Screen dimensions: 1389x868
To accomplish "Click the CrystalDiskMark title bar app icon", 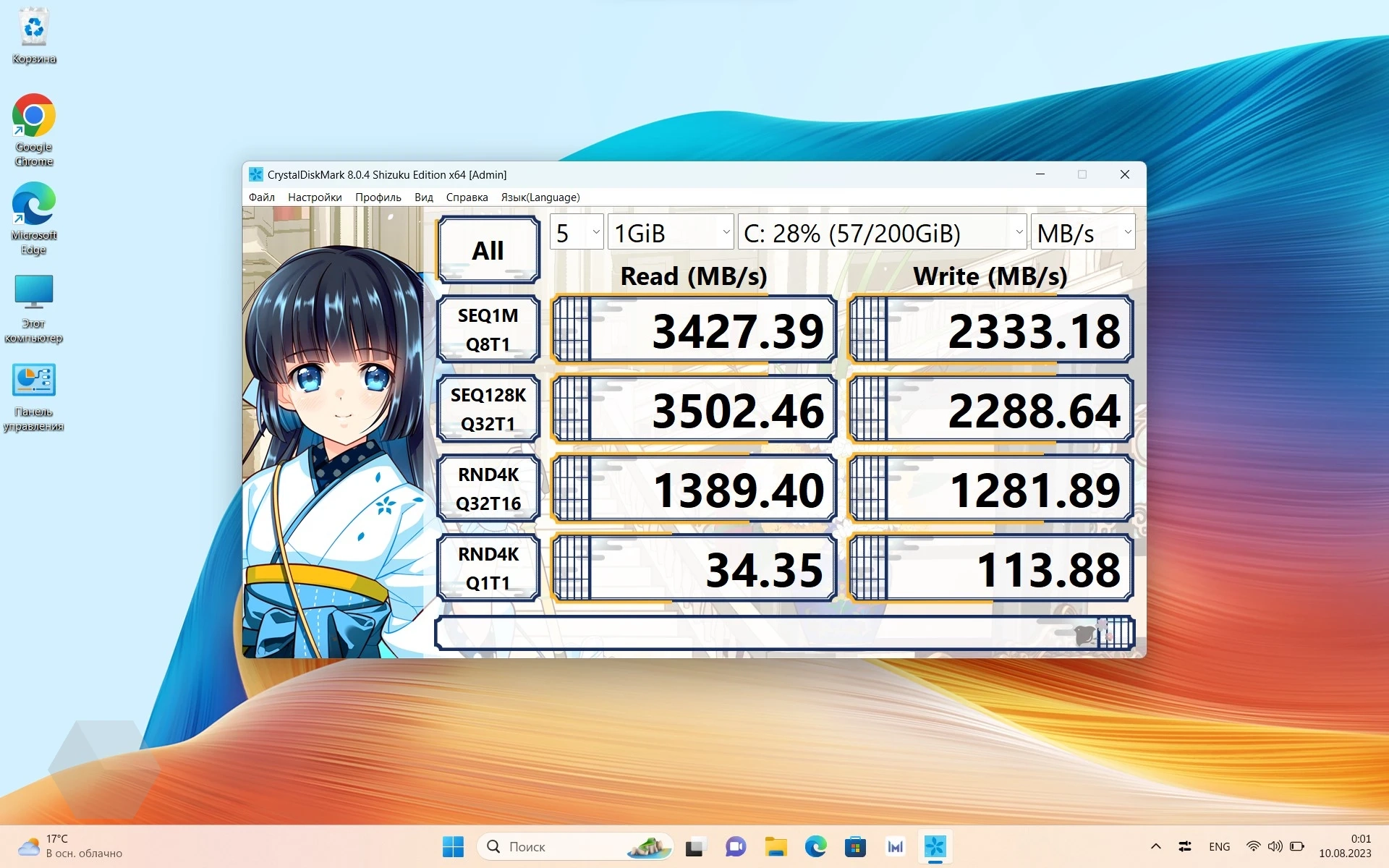I will click(x=255, y=174).
